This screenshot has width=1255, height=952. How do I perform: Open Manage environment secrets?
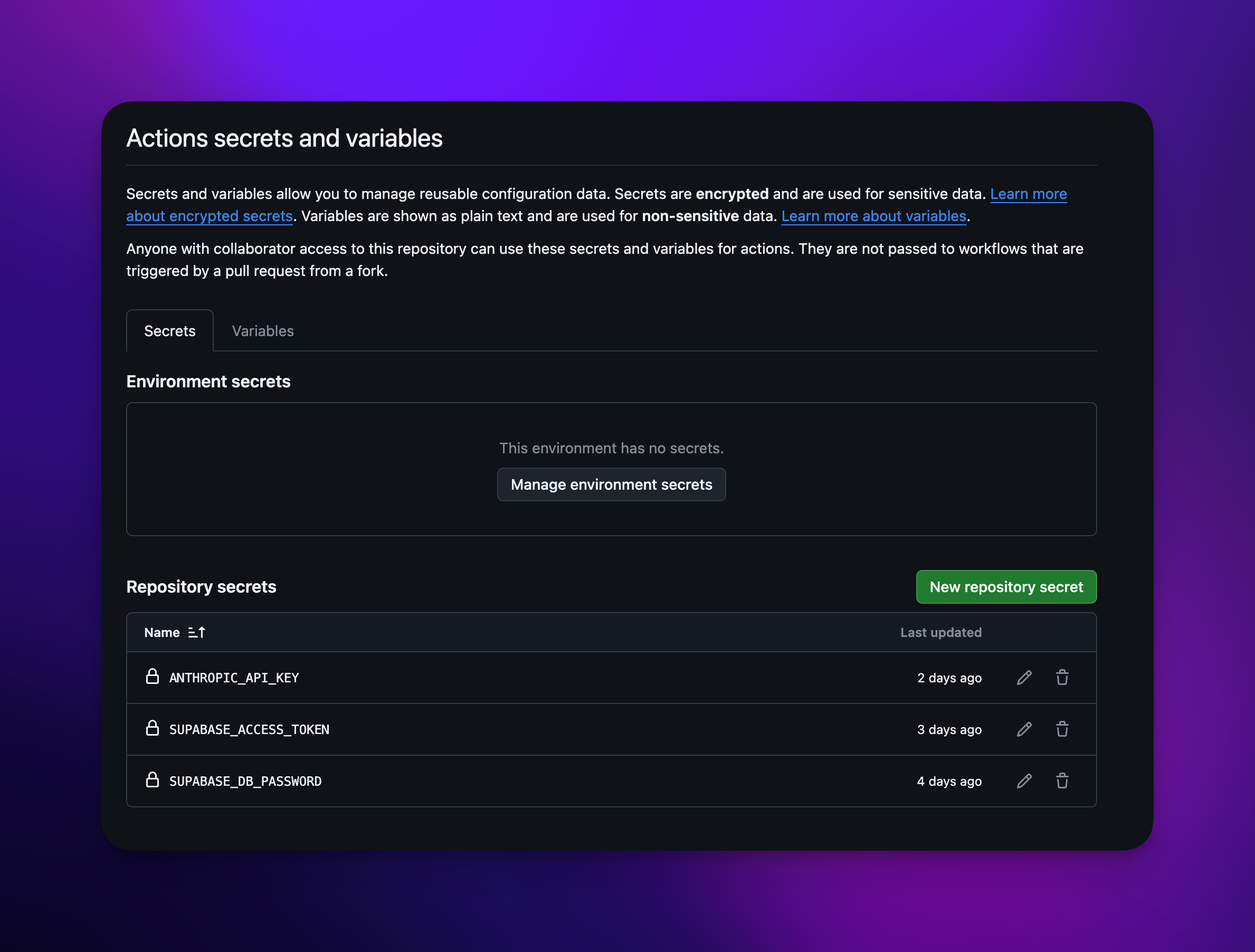point(611,484)
